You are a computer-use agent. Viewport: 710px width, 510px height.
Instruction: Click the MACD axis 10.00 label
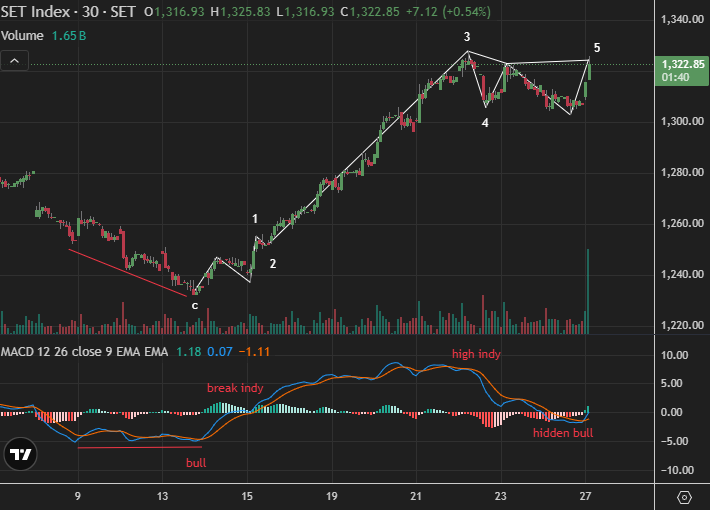(x=675, y=355)
